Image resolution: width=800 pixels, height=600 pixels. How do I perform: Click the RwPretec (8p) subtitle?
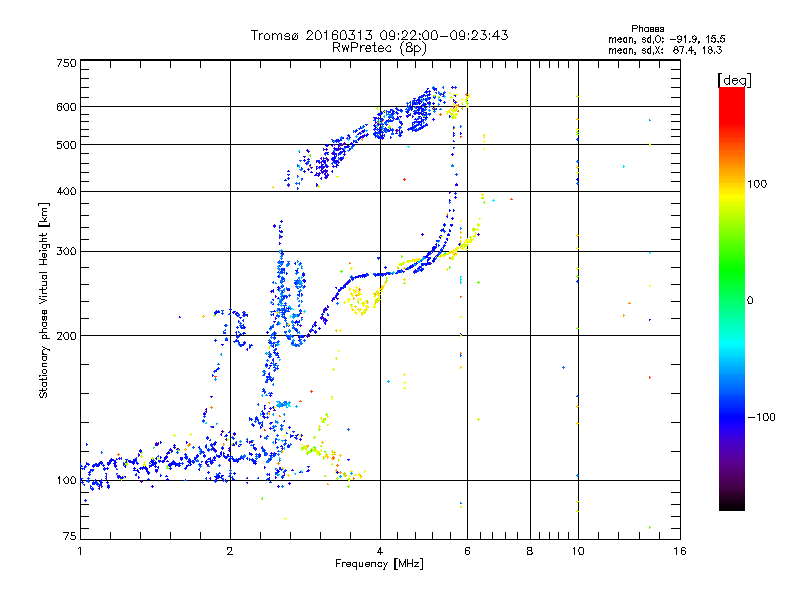pyautogui.click(x=379, y=48)
